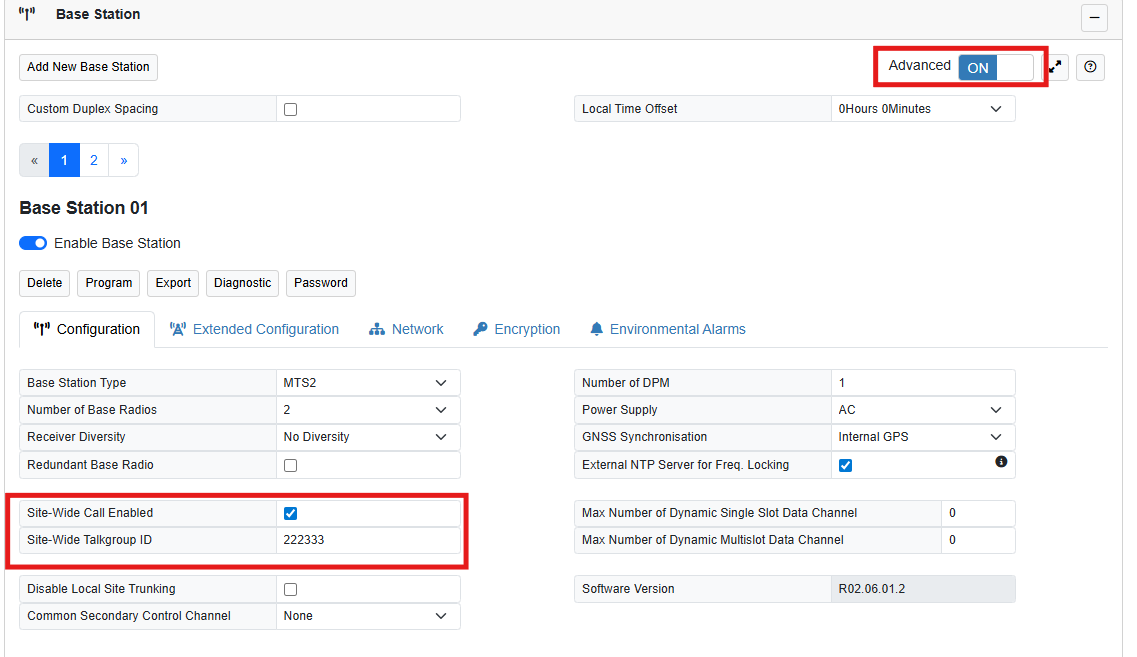Open the help question mark icon
The width and height of the screenshot is (1137, 657).
tap(1090, 67)
